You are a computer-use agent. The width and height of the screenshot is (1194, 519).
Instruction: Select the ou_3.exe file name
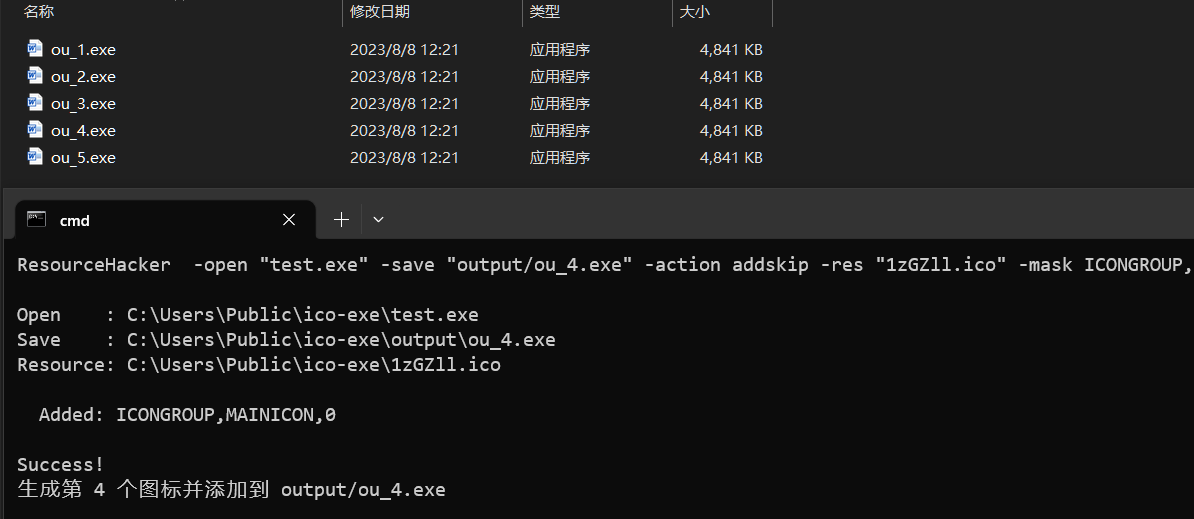click(83, 103)
